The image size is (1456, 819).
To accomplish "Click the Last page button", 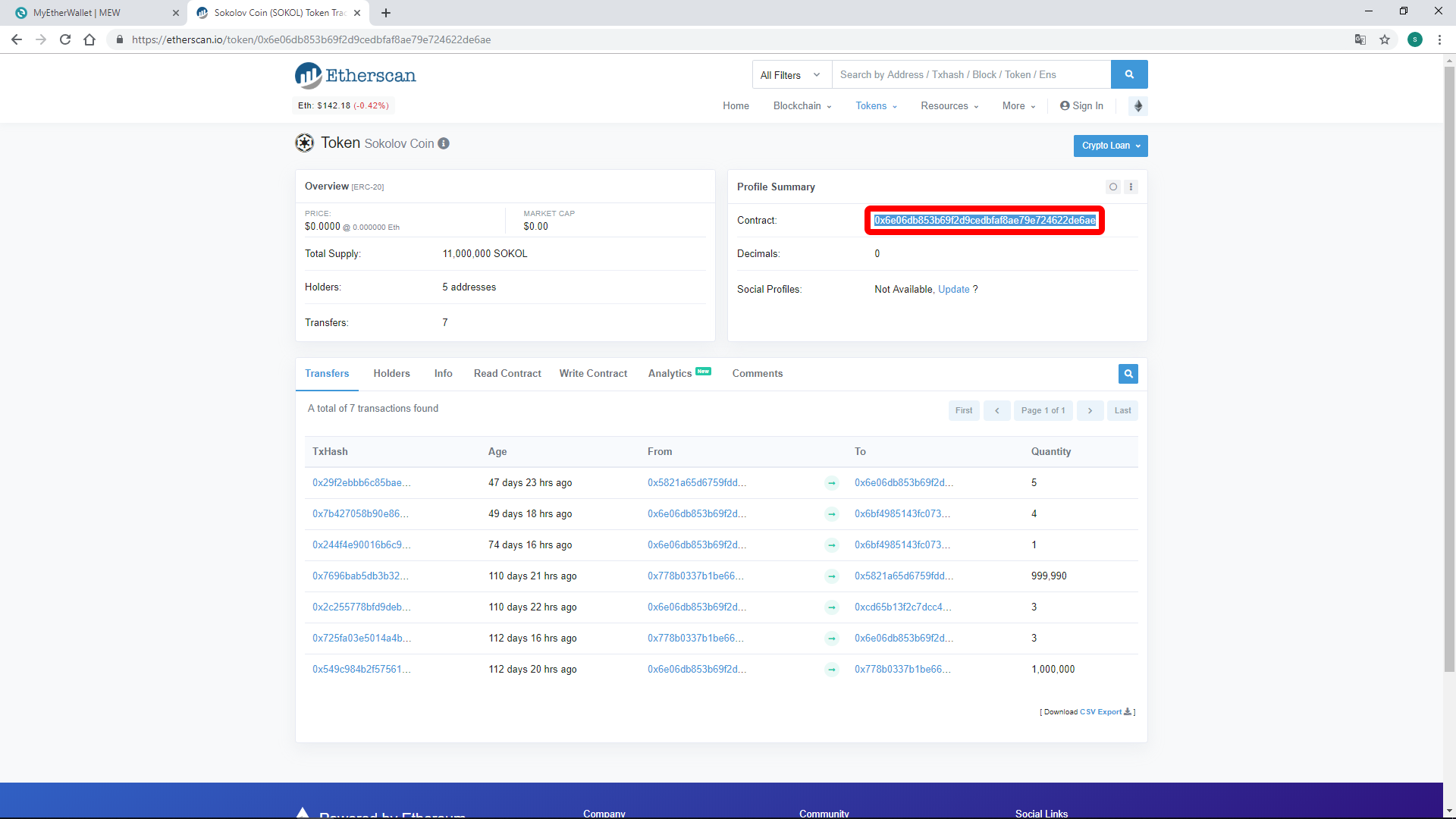I will (x=1123, y=410).
